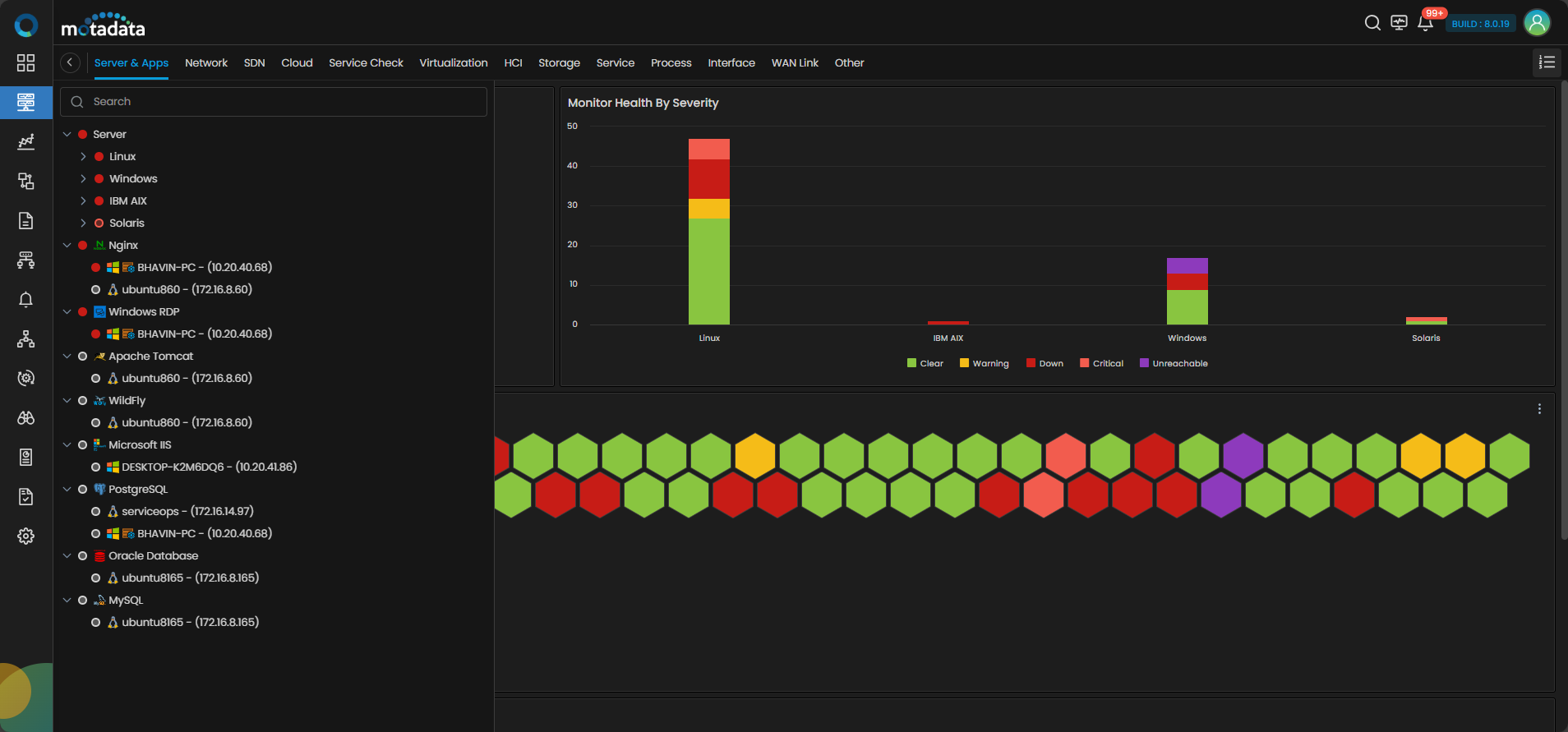
Task: Toggle the Unreachable series in chart legend
Action: pos(1174,363)
